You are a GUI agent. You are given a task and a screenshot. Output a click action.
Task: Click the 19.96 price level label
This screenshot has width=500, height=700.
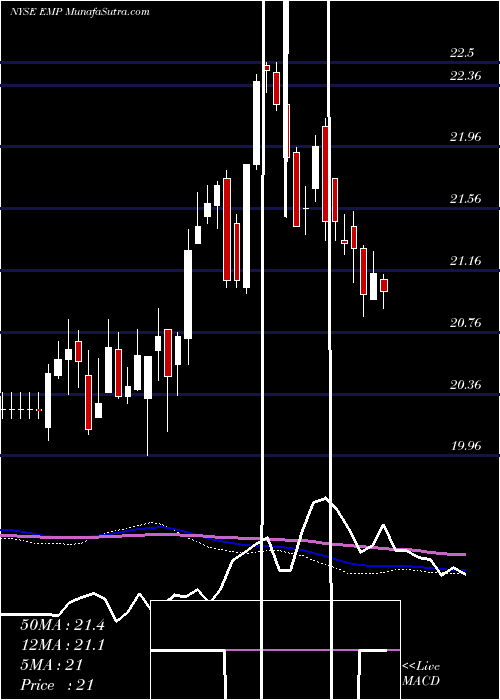coord(466,446)
